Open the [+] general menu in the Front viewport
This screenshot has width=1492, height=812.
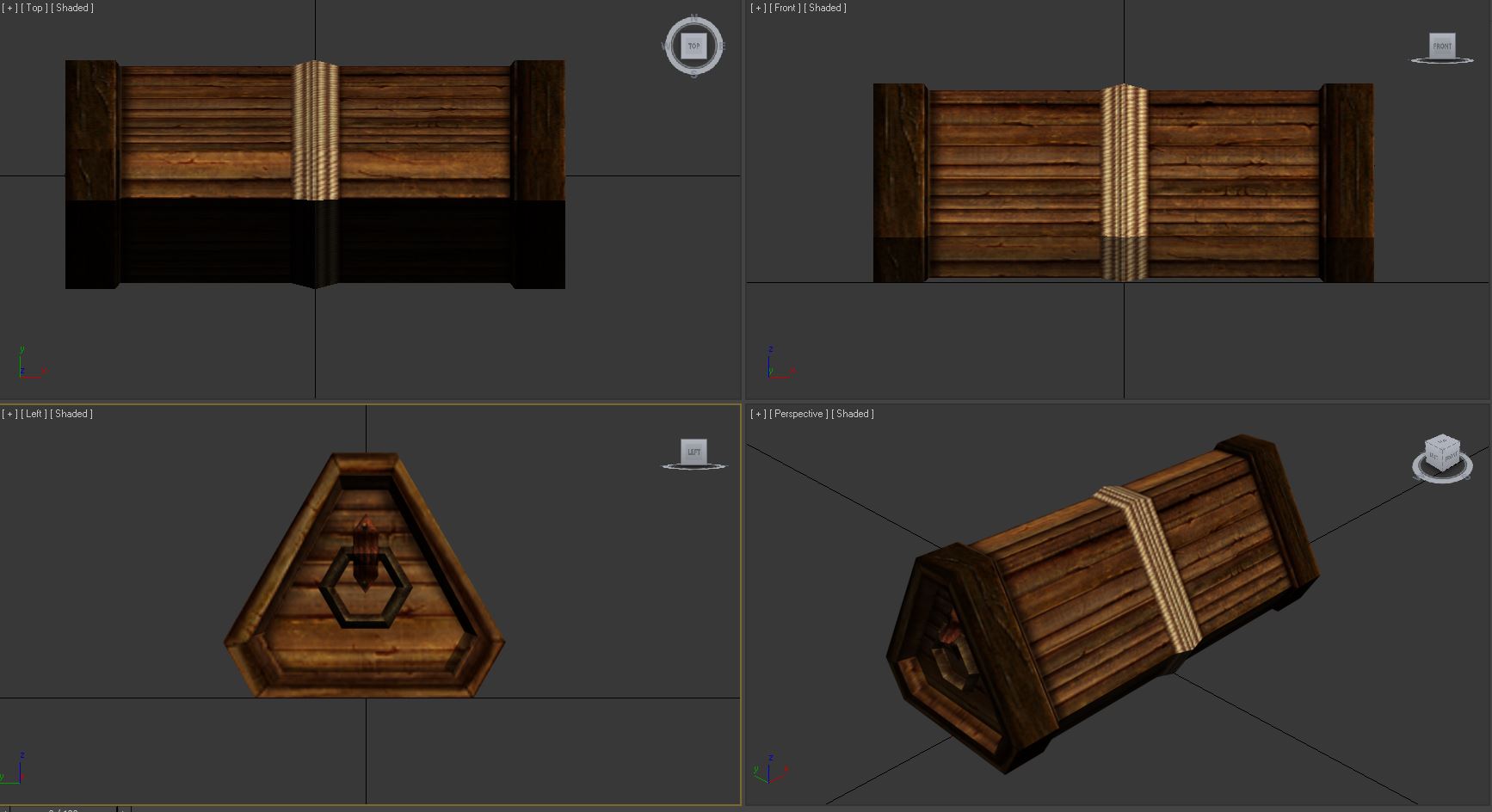[x=758, y=8]
